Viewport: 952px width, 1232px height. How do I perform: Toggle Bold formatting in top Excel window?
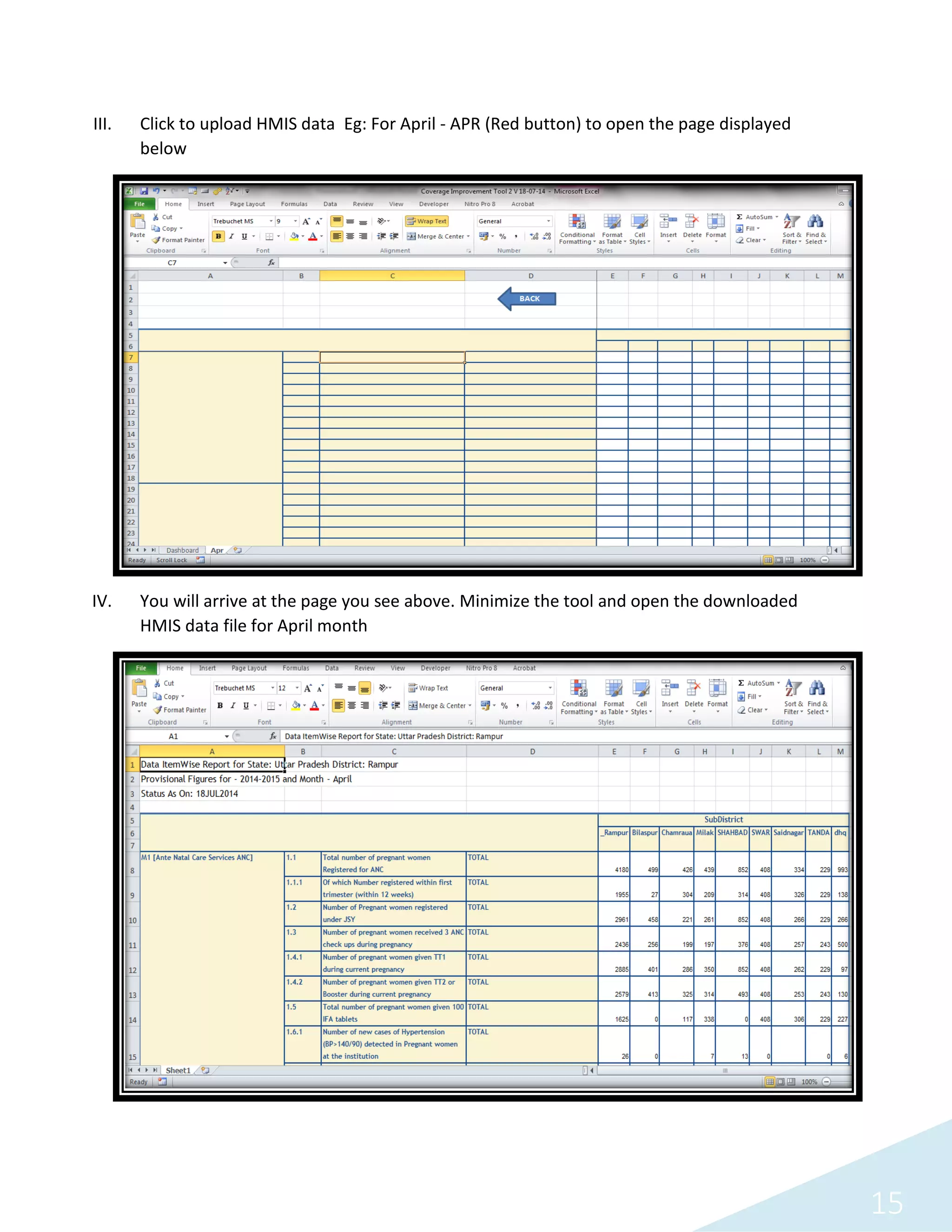218,236
